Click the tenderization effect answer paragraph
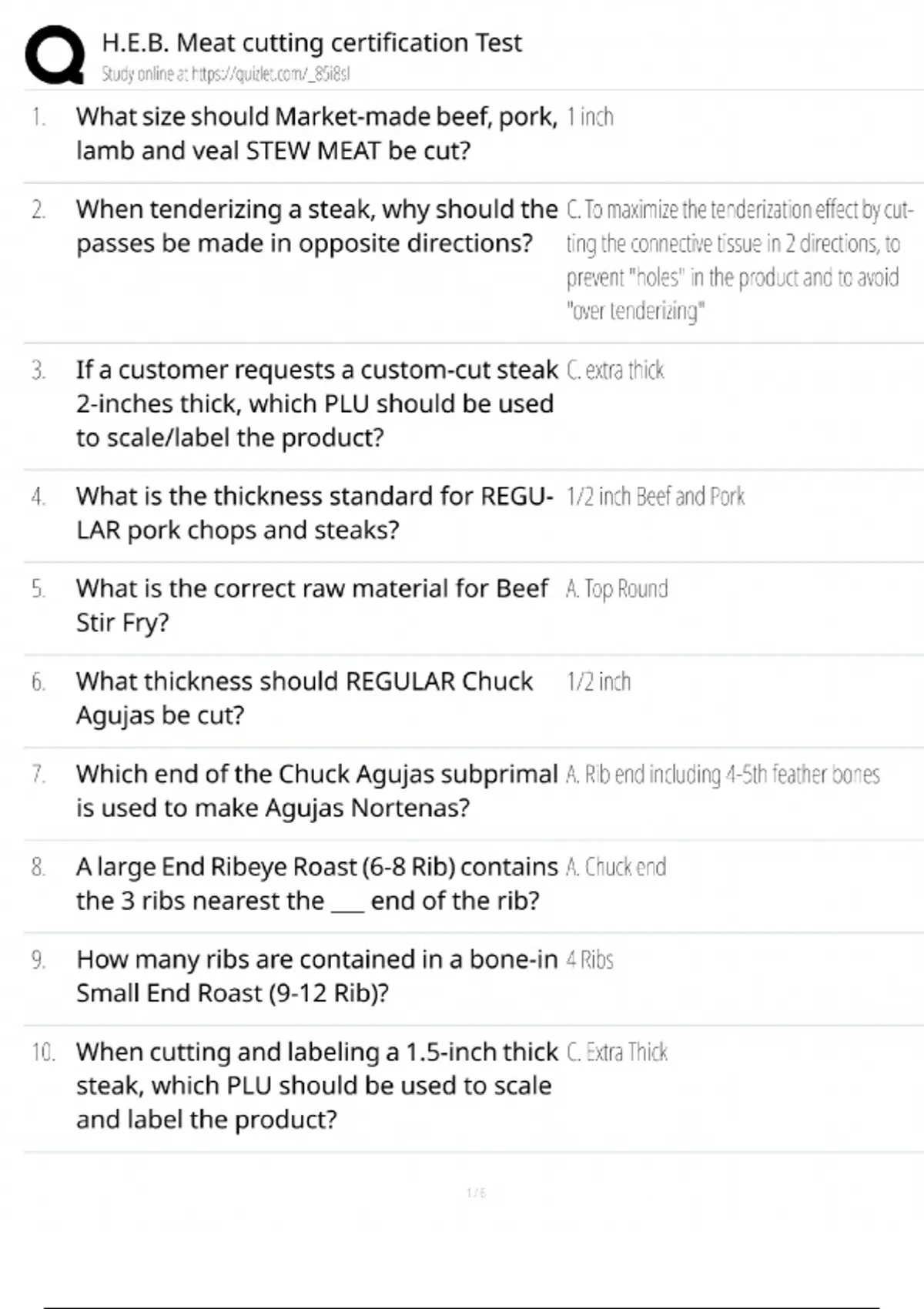This screenshot has width=924, height=1309. (x=738, y=259)
